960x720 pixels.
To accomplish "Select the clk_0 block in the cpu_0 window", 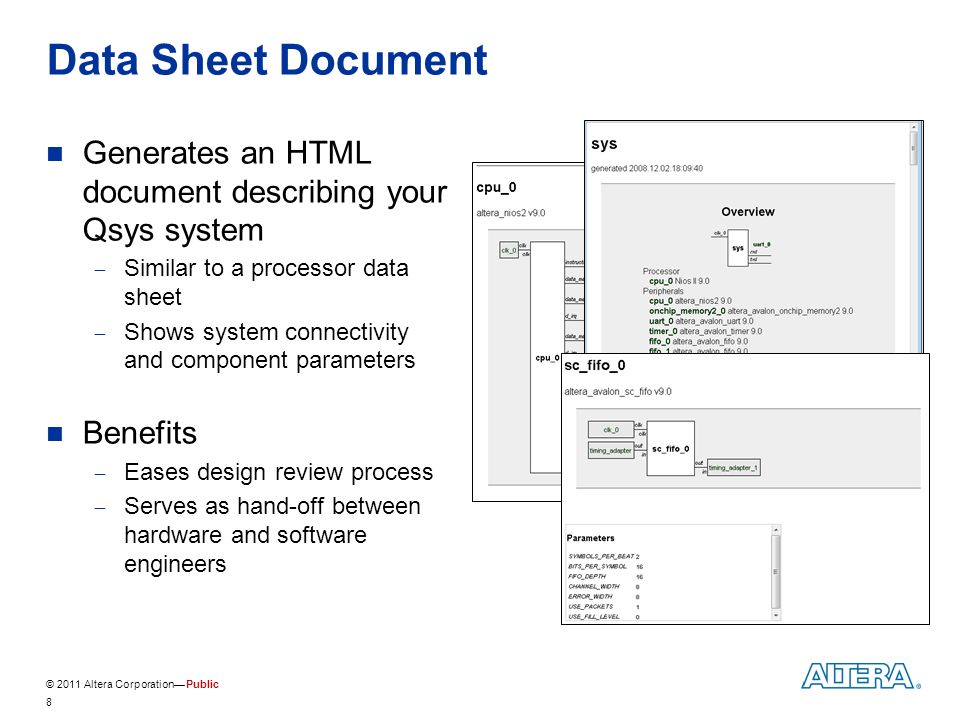I will (x=509, y=250).
